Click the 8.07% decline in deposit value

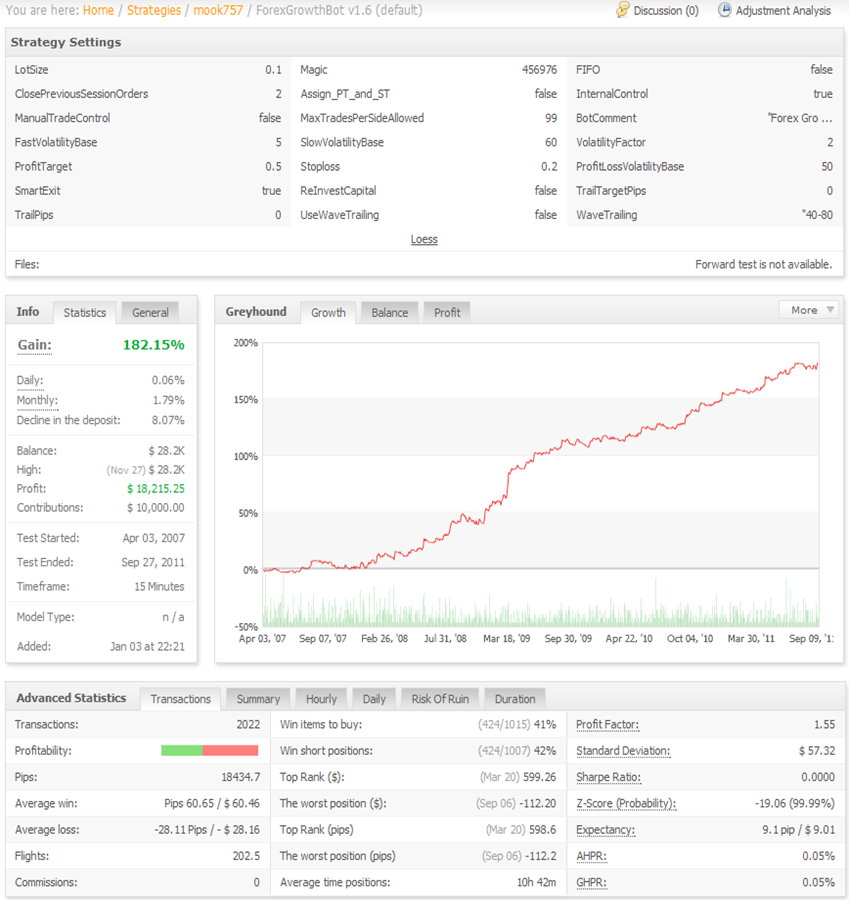[168, 420]
